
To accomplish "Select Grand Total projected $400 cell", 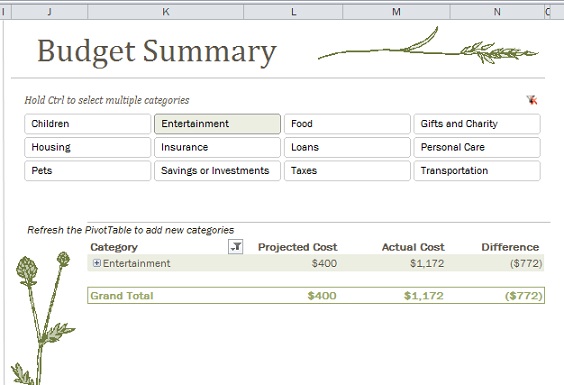I will 322,296.
